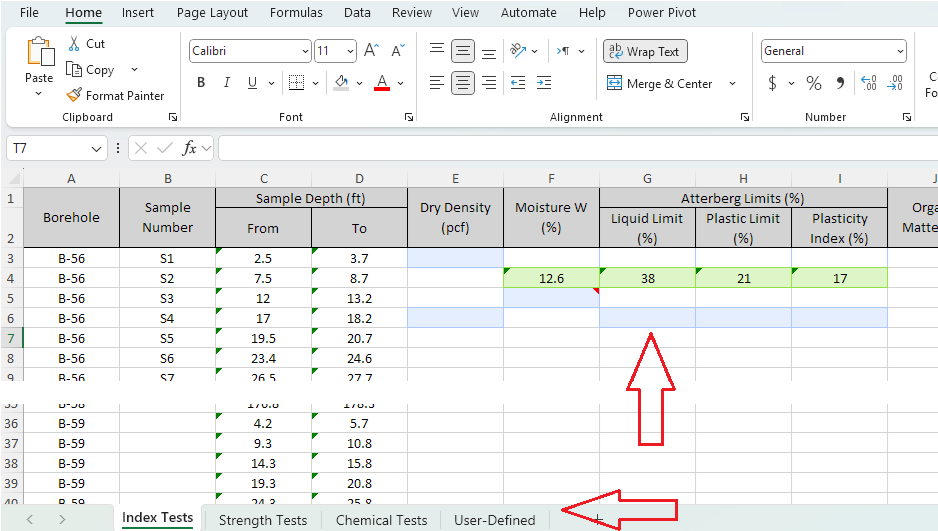Switch to Chemical Tests sheet
This screenshot has width=938, height=531.
click(381, 520)
